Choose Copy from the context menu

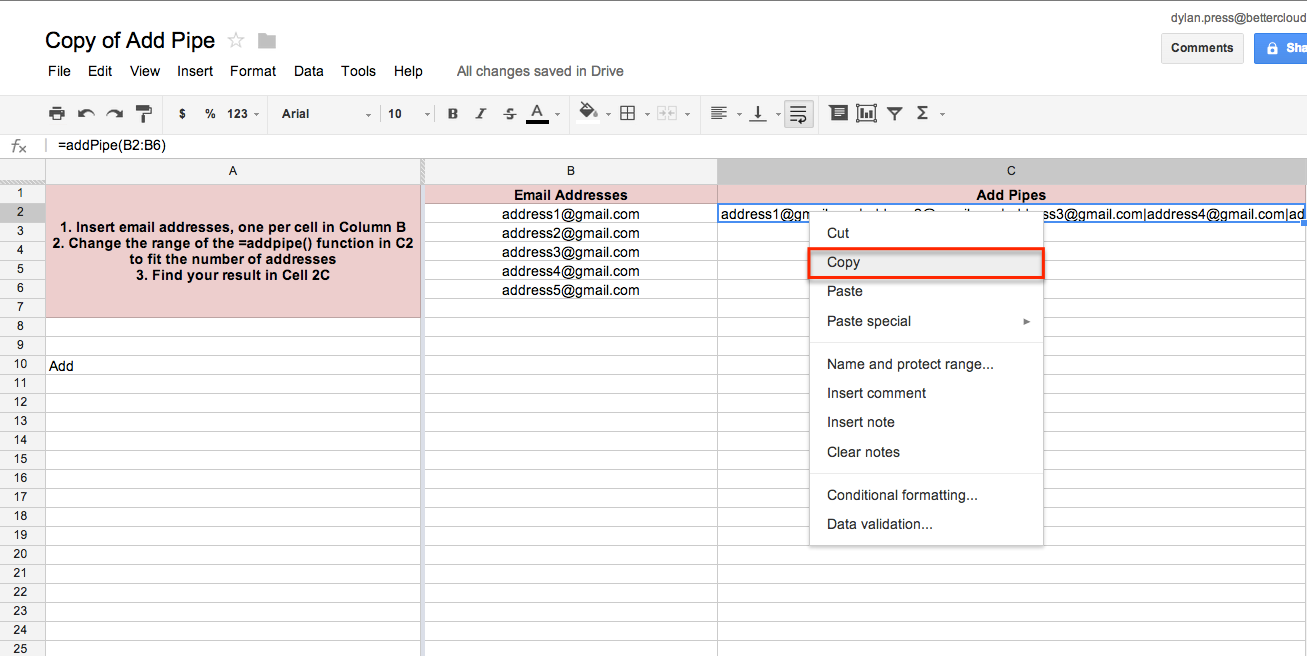(x=926, y=262)
